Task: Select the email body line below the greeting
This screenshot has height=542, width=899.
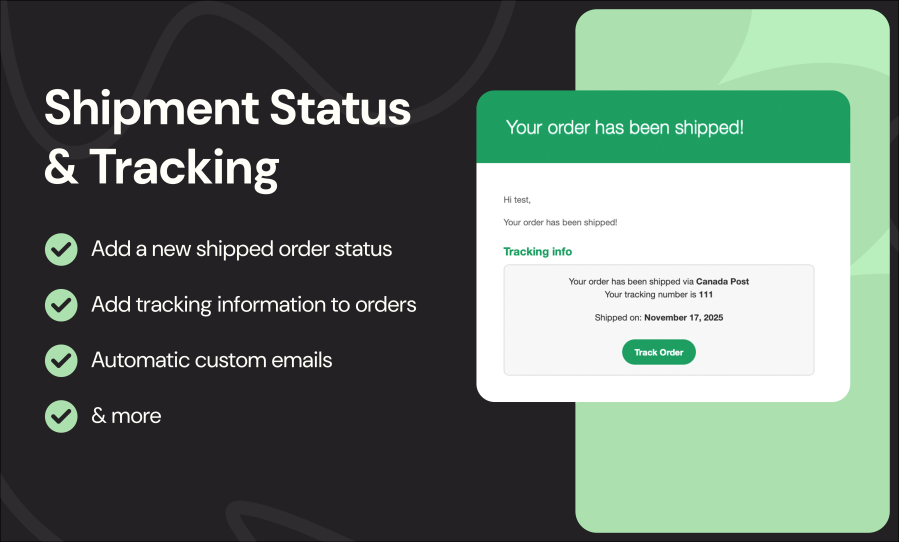Action: (560, 222)
